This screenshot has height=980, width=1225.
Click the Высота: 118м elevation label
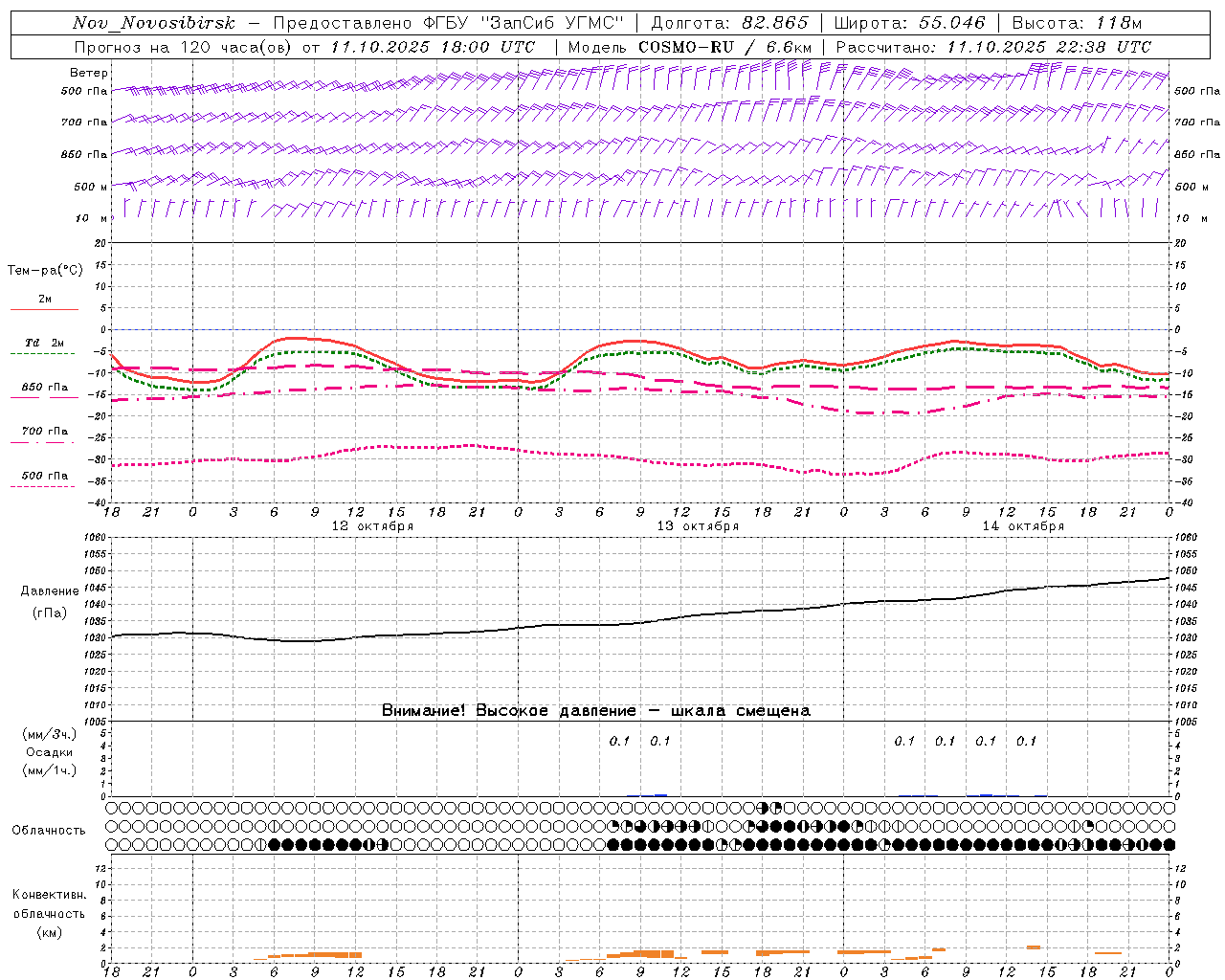(1077, 23)
